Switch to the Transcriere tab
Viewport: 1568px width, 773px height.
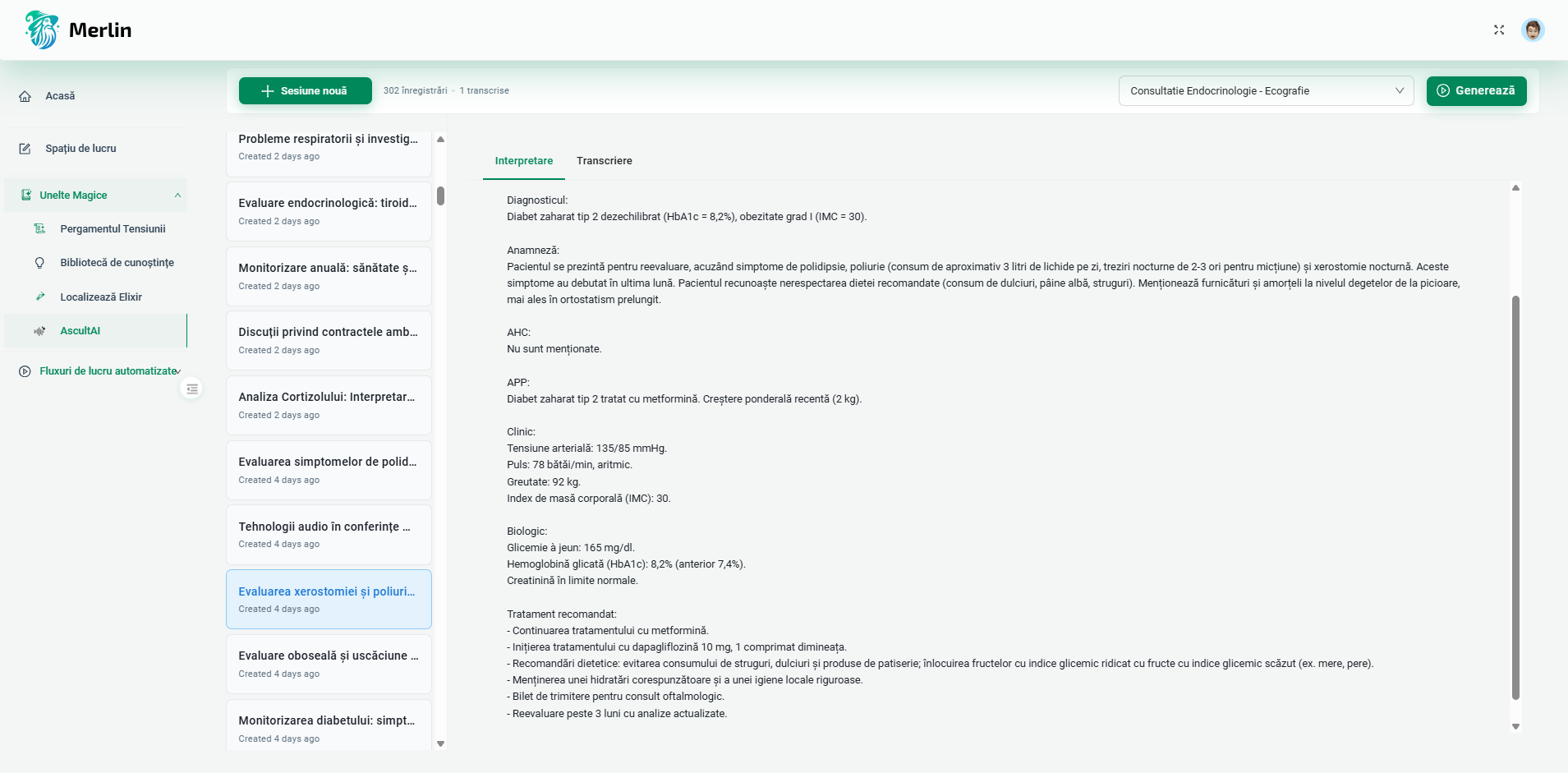(605, 161)
